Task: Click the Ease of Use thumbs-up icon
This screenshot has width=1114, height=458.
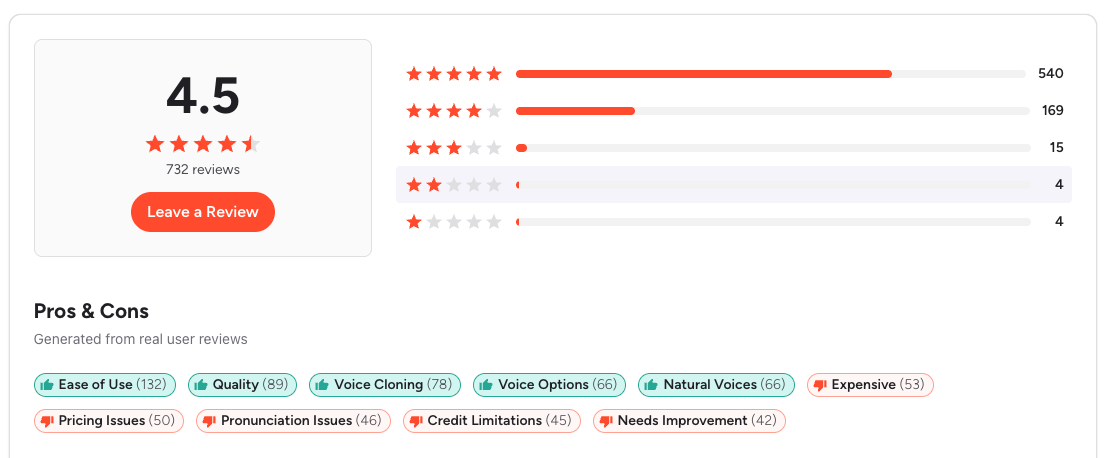Action: 46,385
